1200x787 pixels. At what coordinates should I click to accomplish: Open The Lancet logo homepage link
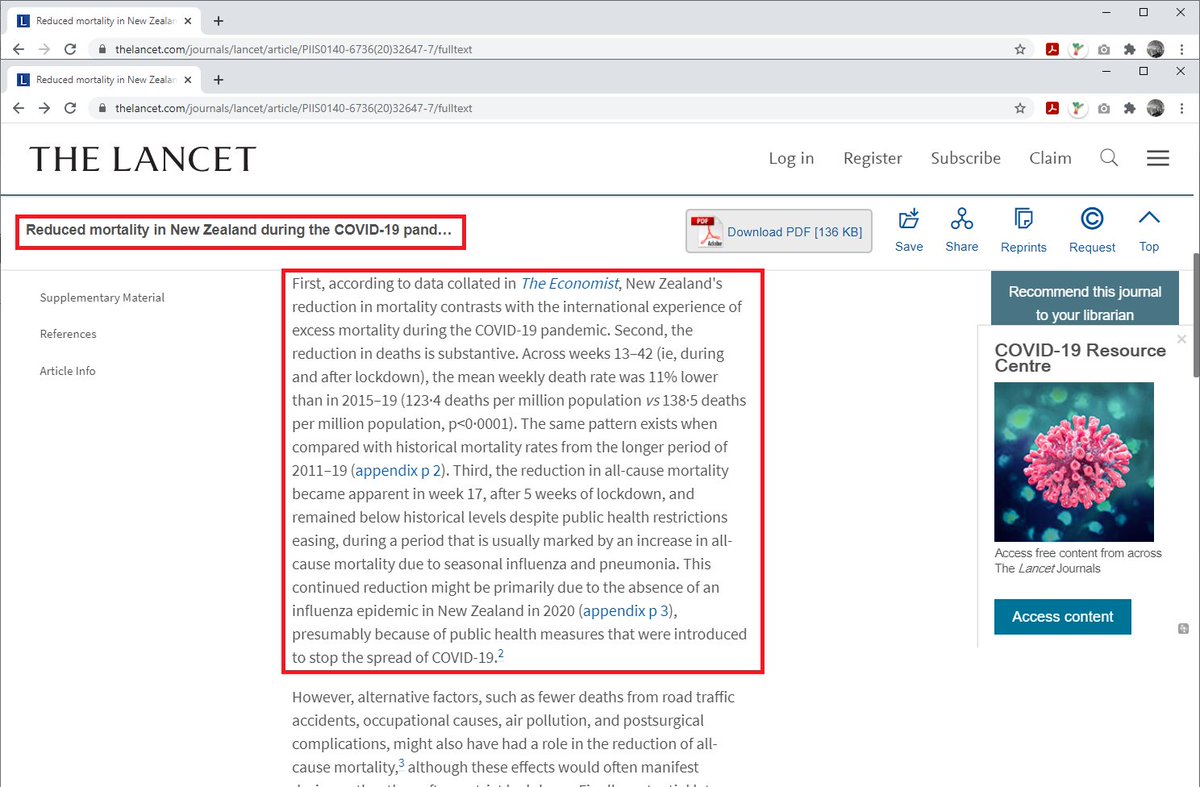click(143, 158)
